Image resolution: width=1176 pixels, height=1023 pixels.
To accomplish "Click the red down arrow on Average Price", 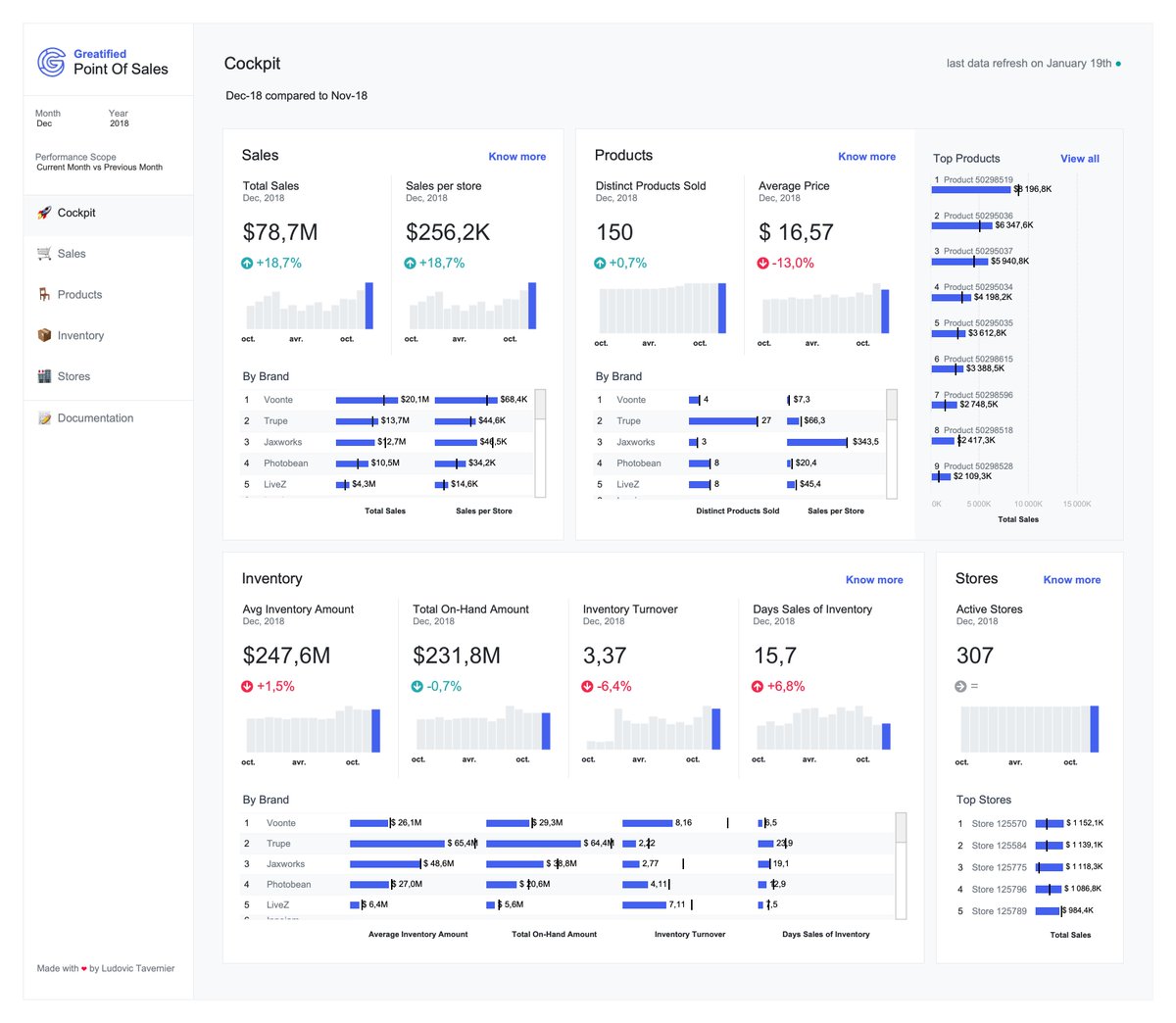I will pyautogui.click(x=763, y=263).
